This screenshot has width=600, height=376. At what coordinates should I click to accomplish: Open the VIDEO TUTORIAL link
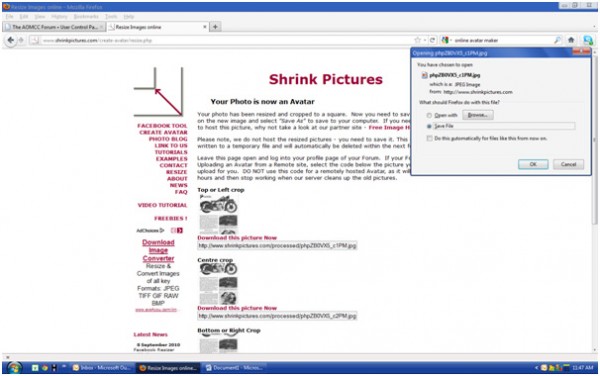pos(162,205)
